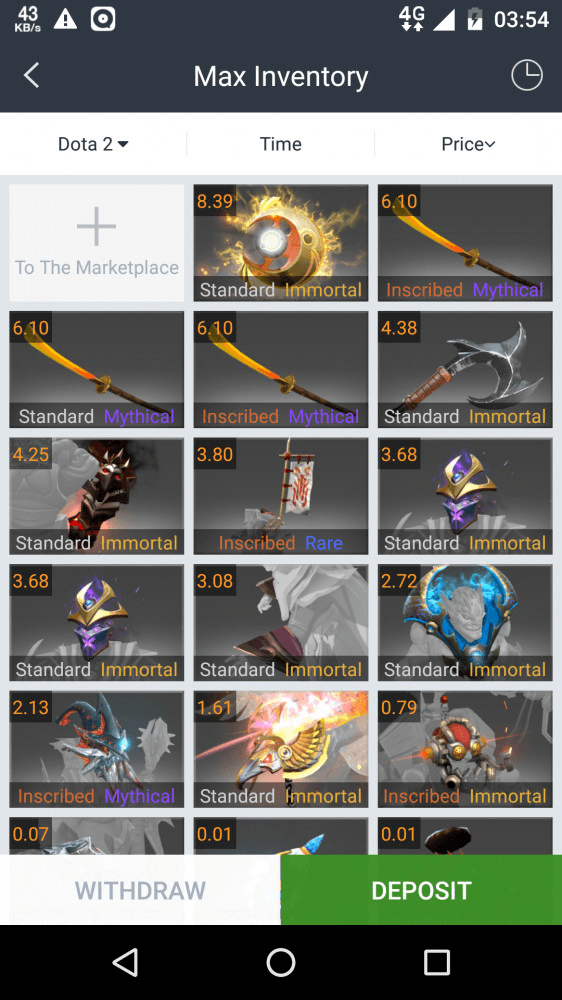Tap the back arrow in header
The width and height of the screenshot is (562, 1000).
pos(31,75)
